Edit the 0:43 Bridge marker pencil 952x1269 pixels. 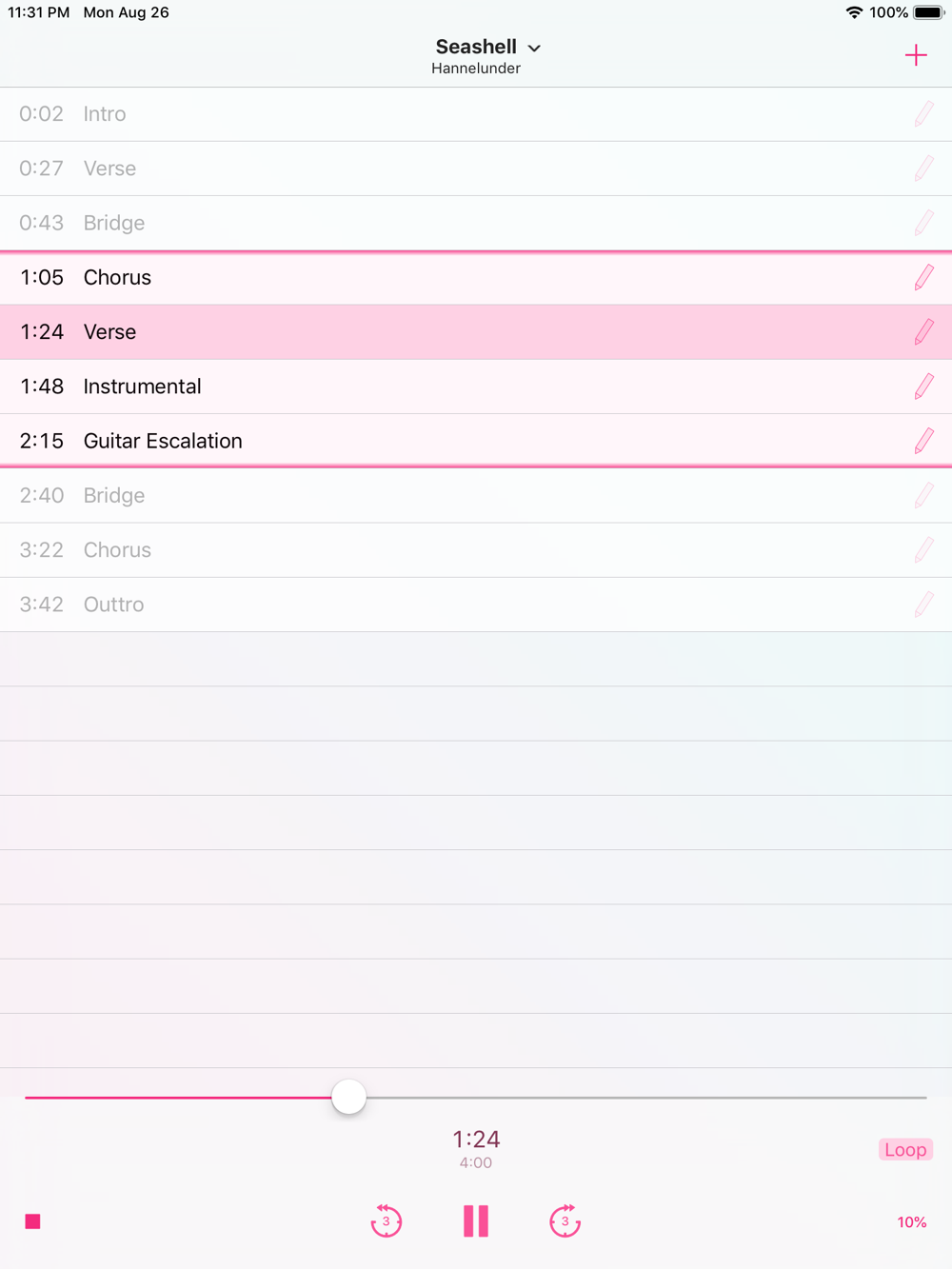point(923,223)
